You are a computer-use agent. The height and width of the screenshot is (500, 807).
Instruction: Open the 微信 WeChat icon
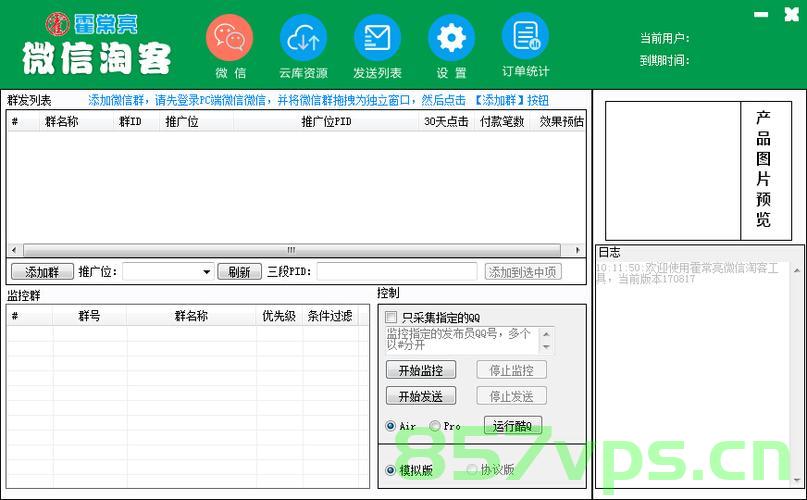click(230, 38)
